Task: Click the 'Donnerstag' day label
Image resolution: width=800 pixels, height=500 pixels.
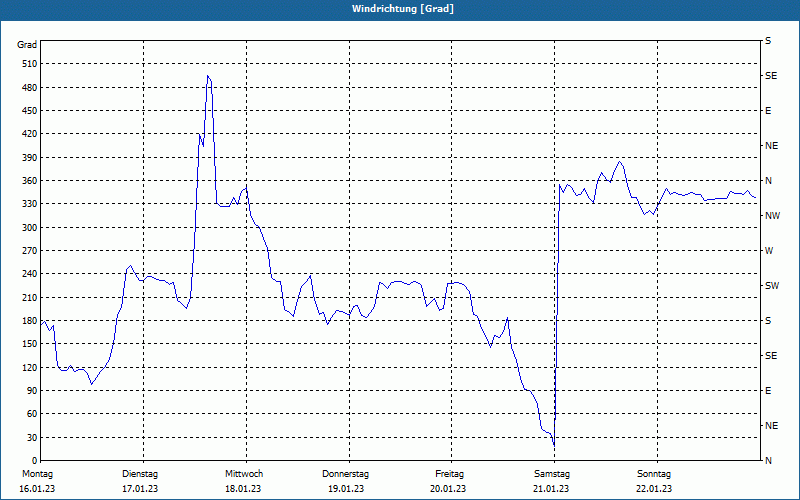Action: 345,474
